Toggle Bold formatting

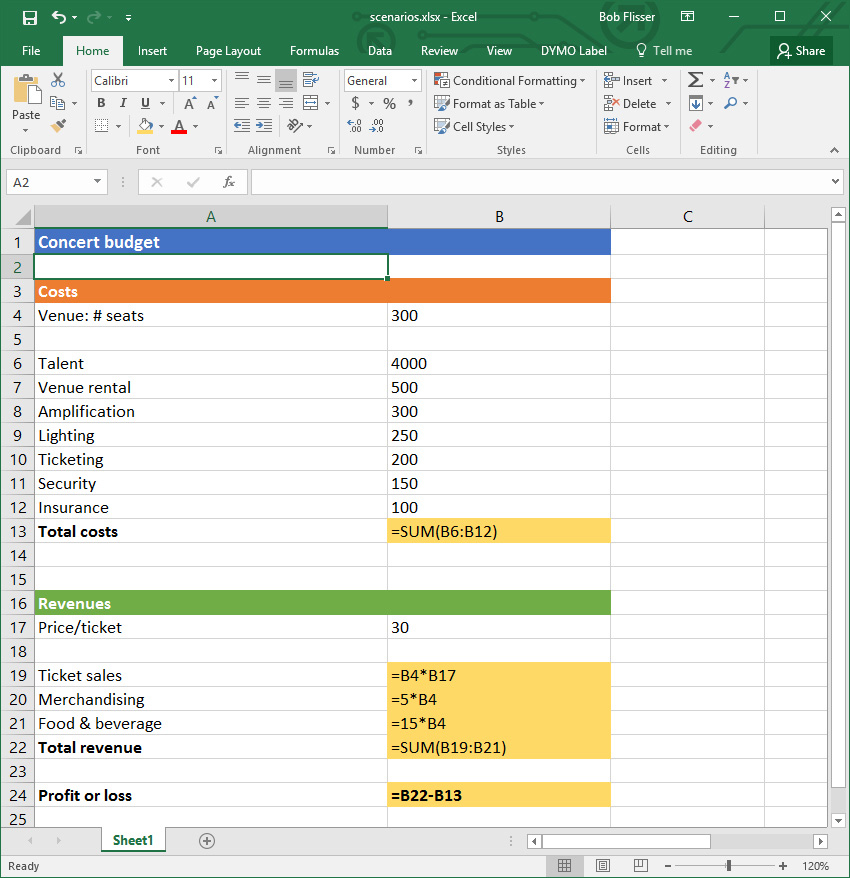pyautogui.click(x=101, y=103)
